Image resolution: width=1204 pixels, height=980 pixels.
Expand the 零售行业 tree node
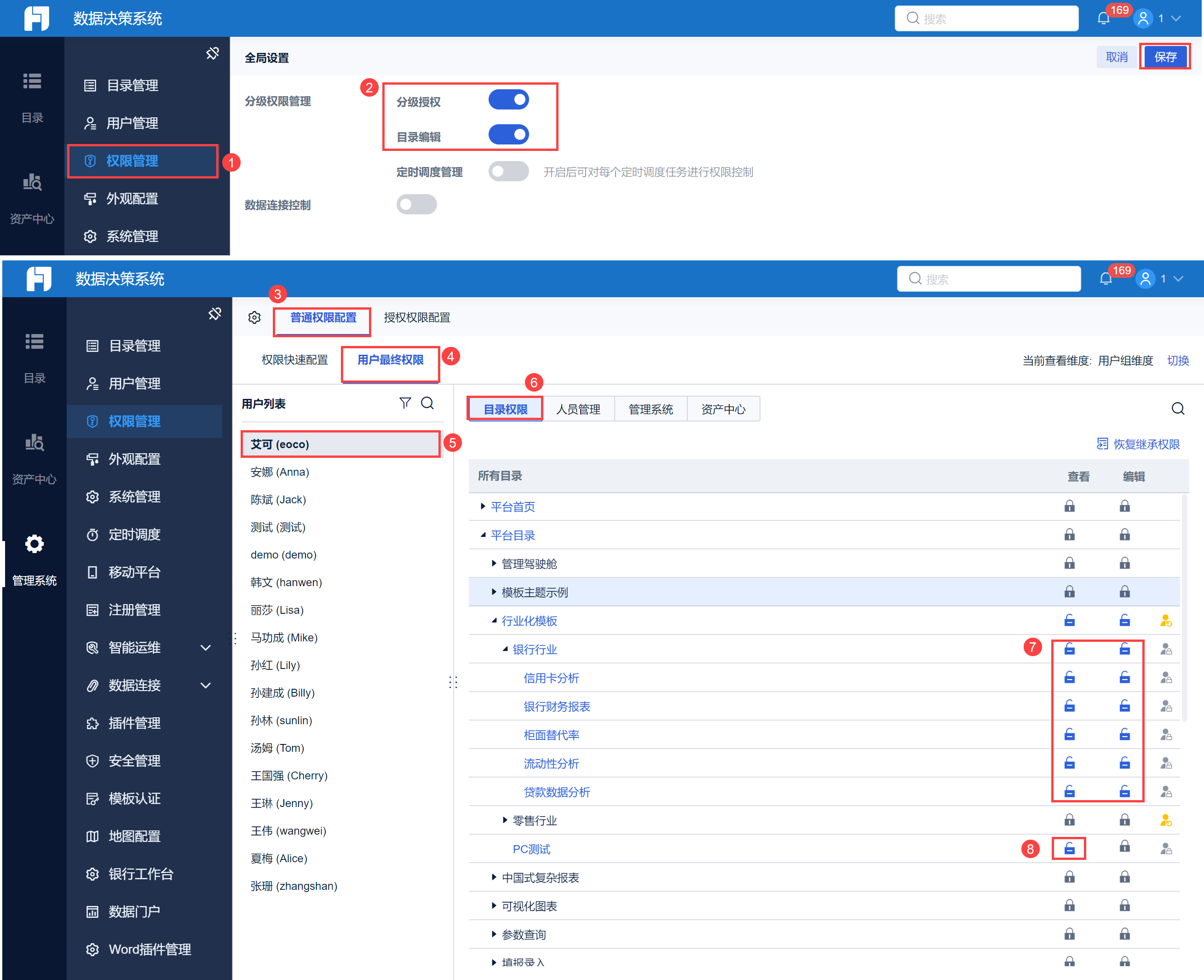[x=505, y=820]
